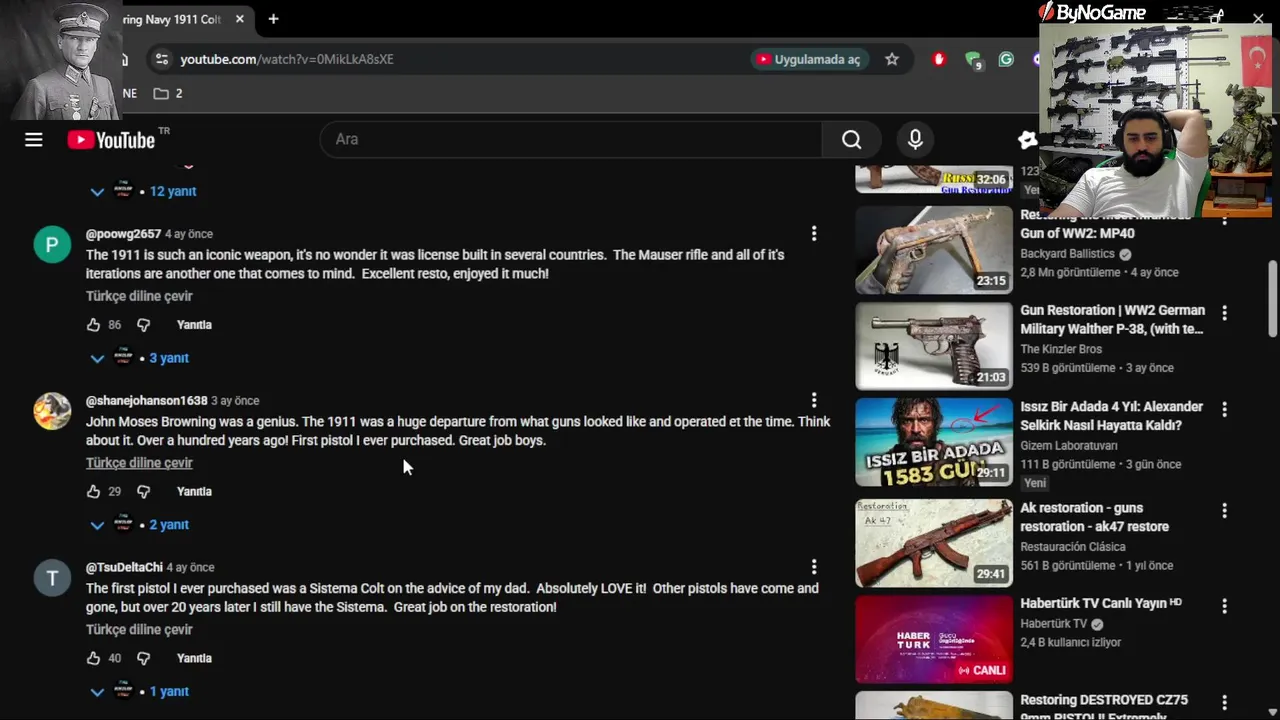Open options menu for @poowg2657 comment
This screenshot has height=720, width=1280.
814,233
